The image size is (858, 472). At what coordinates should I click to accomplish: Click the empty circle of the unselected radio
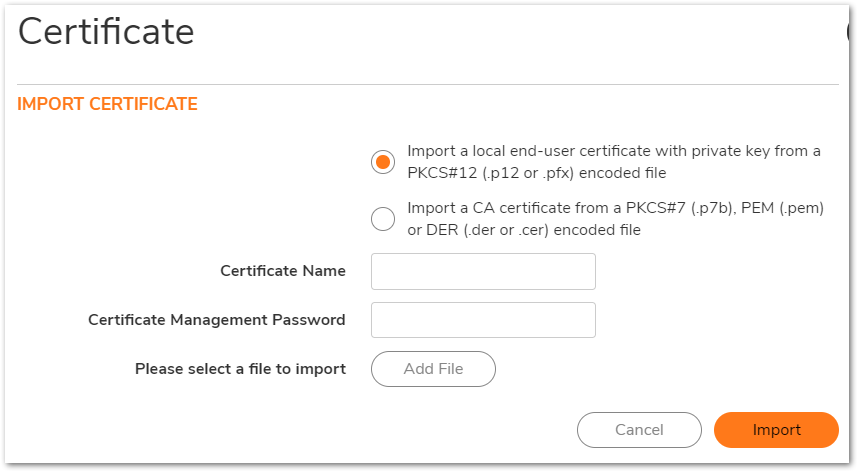pos(383,219)
